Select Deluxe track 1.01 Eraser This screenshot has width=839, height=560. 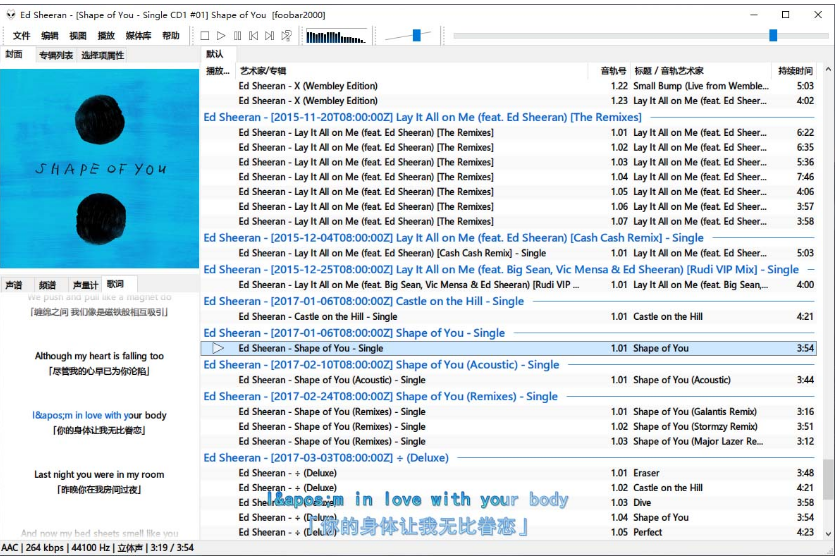(x=508, y=473)
